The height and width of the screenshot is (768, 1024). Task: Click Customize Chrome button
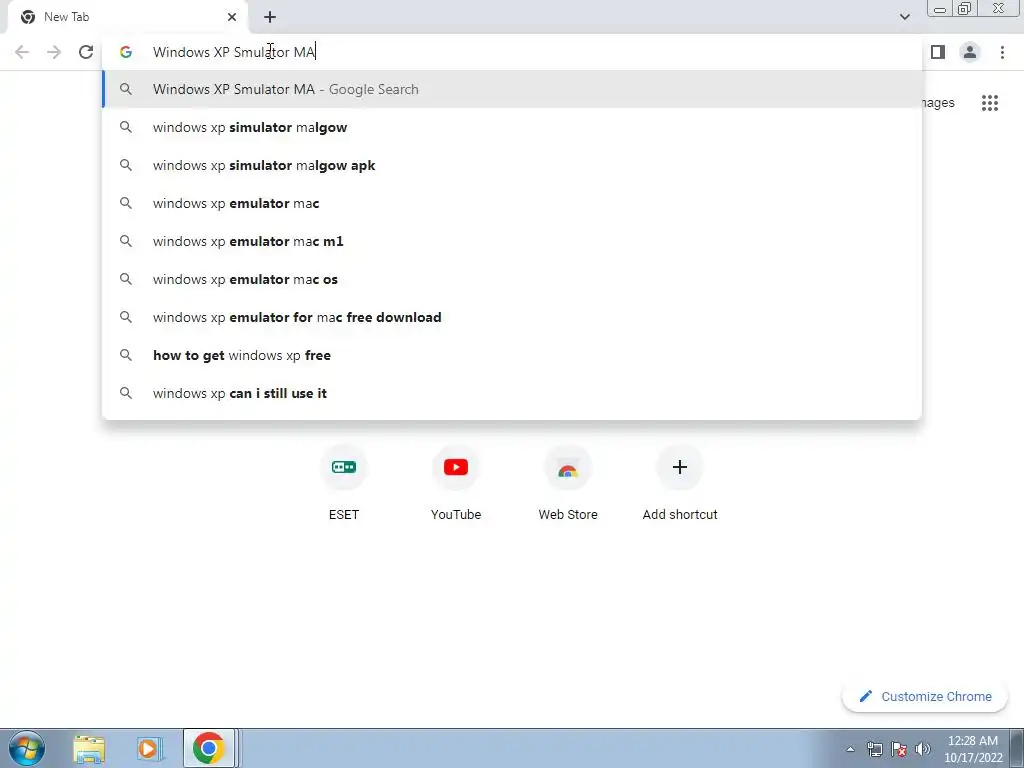pyautogui.click(x=925, y=696)
